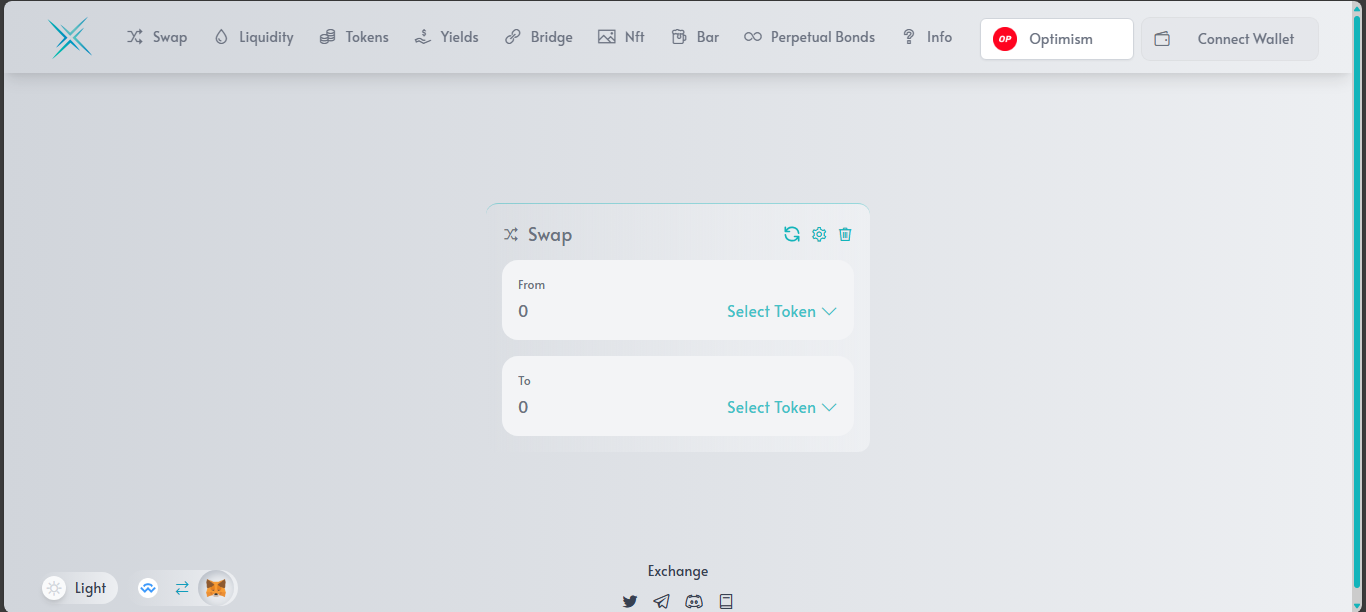Open the Discord link in footer
The height and width of the screenshot is (612, 1366).
[694, 601]
